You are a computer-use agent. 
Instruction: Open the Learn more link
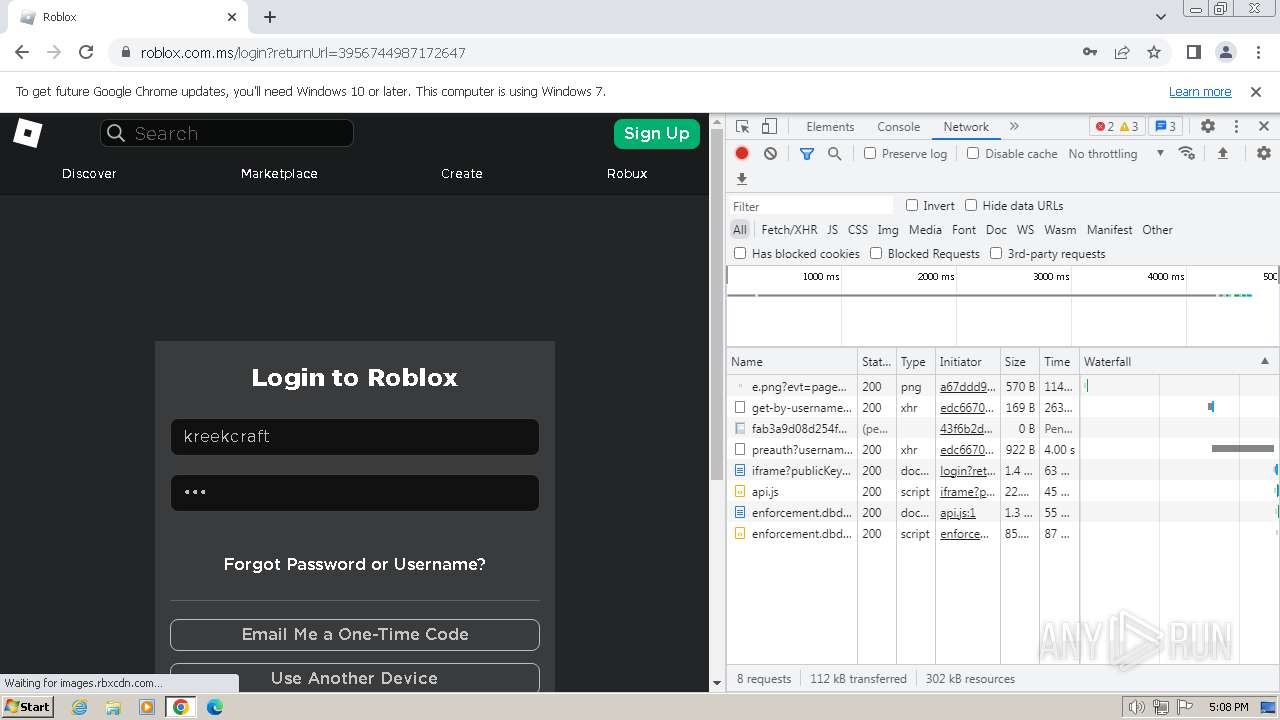(x=1200, y=92)
